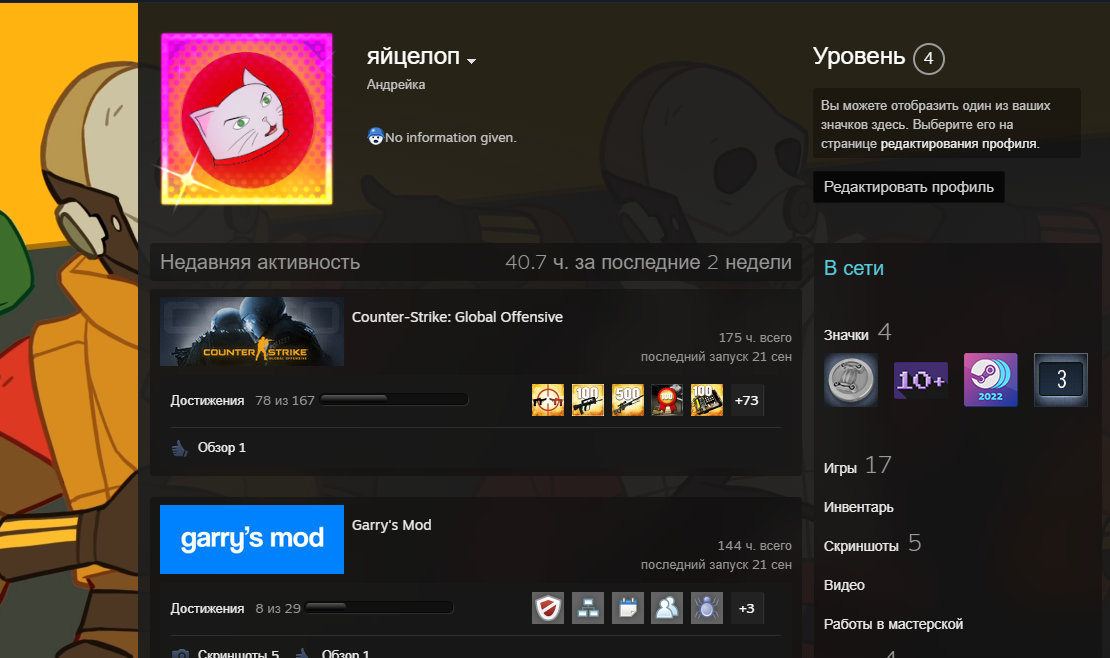Open Значки 4 badges section link
Screen dimensions: 1110x658
point(857,333)
